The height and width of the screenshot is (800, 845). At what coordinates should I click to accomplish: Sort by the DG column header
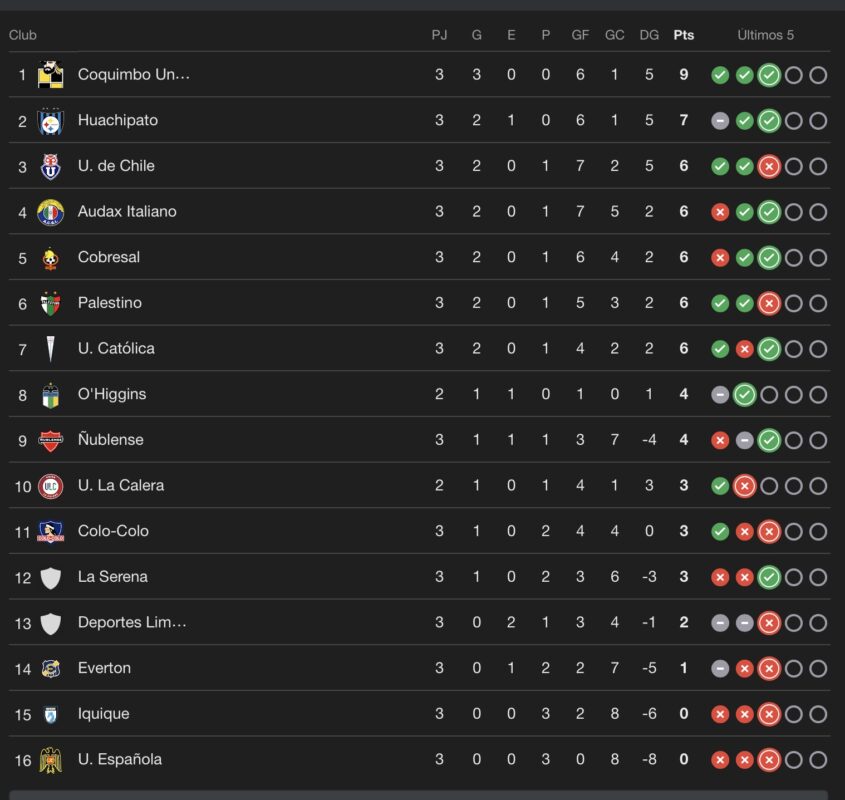pos(649,35)
